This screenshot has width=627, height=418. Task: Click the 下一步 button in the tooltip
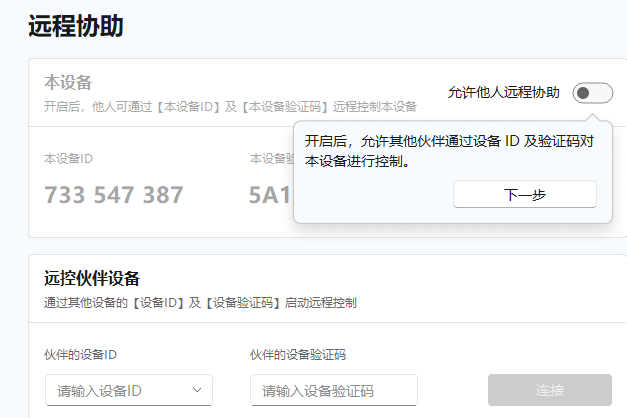point(525,194)
